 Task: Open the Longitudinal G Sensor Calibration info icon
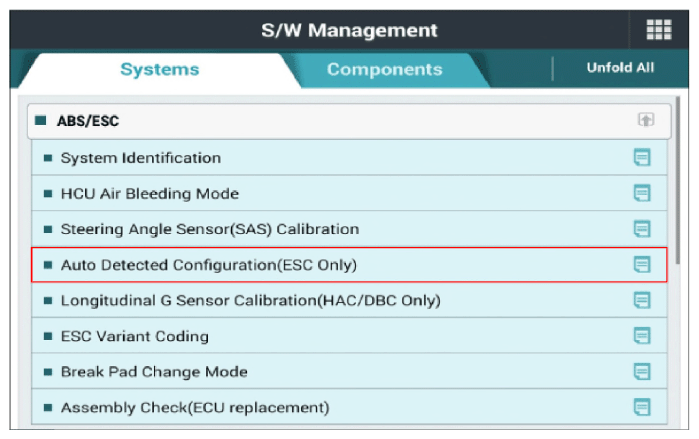click(642, 300)
